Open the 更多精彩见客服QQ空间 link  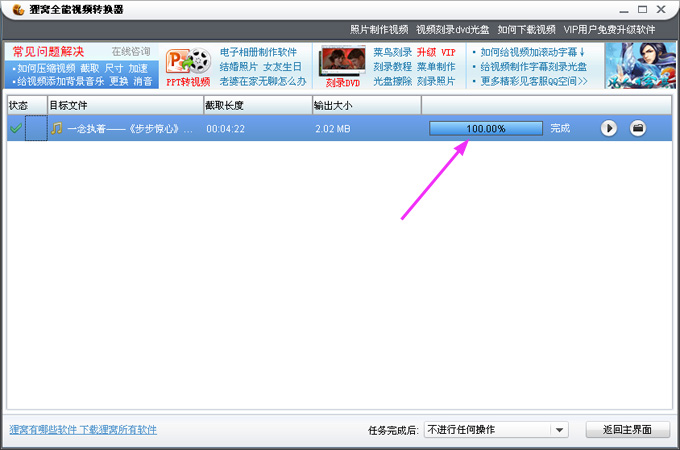tap(534, 81)
